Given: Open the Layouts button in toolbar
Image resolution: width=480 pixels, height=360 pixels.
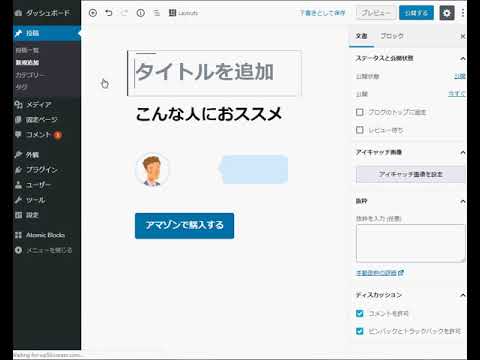Looking at the screenshot, I should pos(183,13).
